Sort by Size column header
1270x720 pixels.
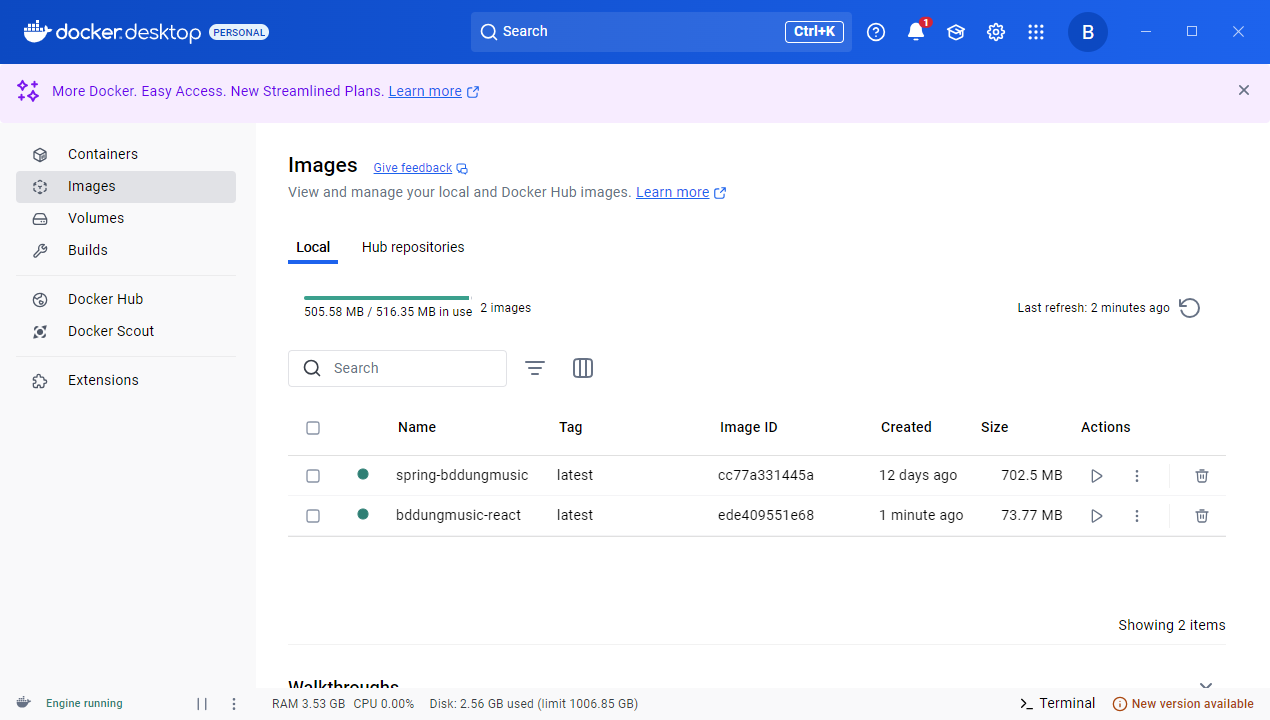point(994,427)
